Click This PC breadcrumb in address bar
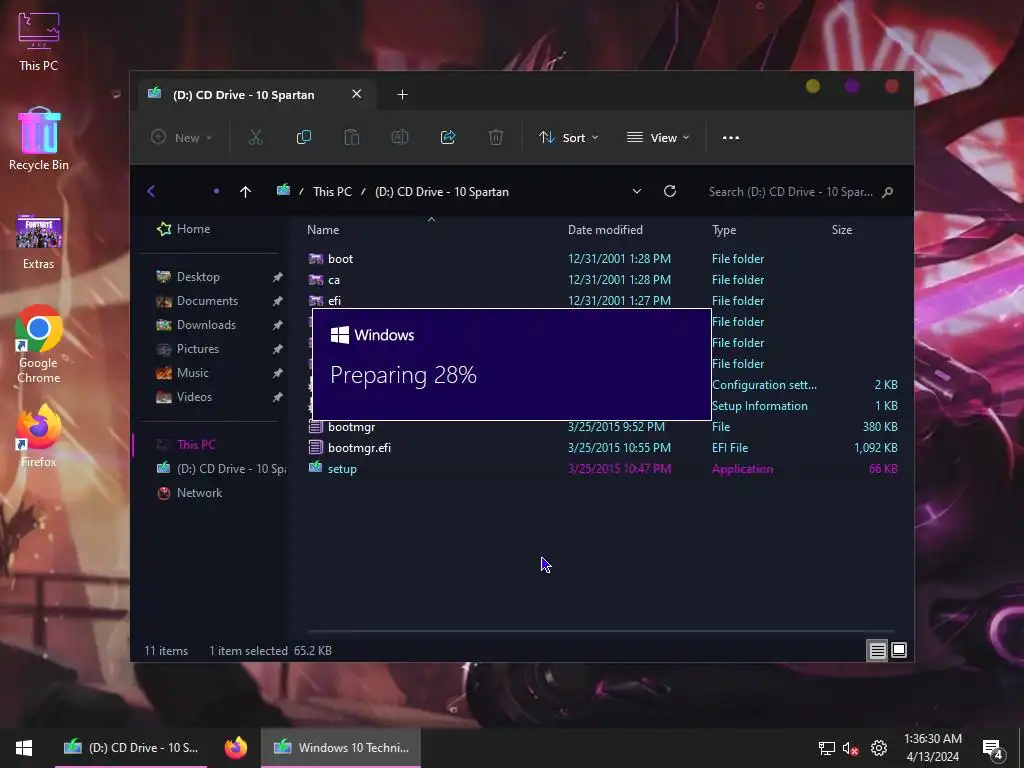The height and width of the screenshot is (768, 1024). pos(332,191)
